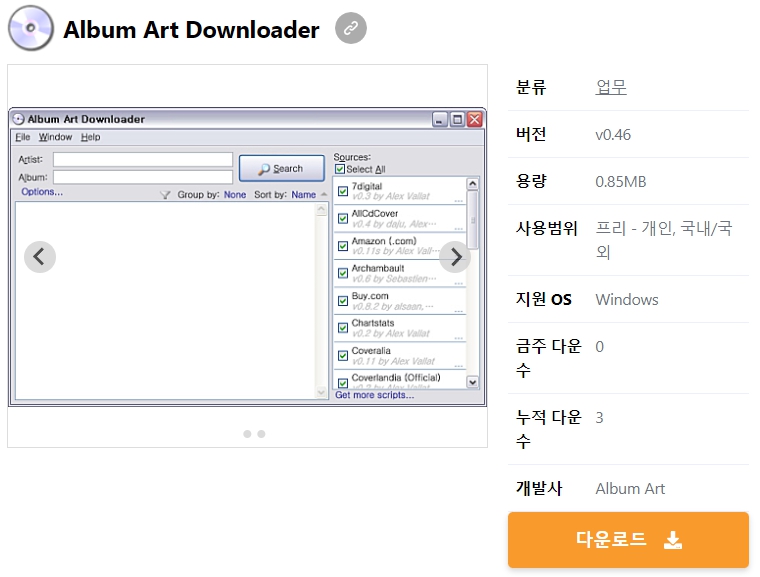Image resolution: width=760 pixels, height=577 pixels.
Task: Select the second carousel indicator dot
Action: tap(261, 434)
